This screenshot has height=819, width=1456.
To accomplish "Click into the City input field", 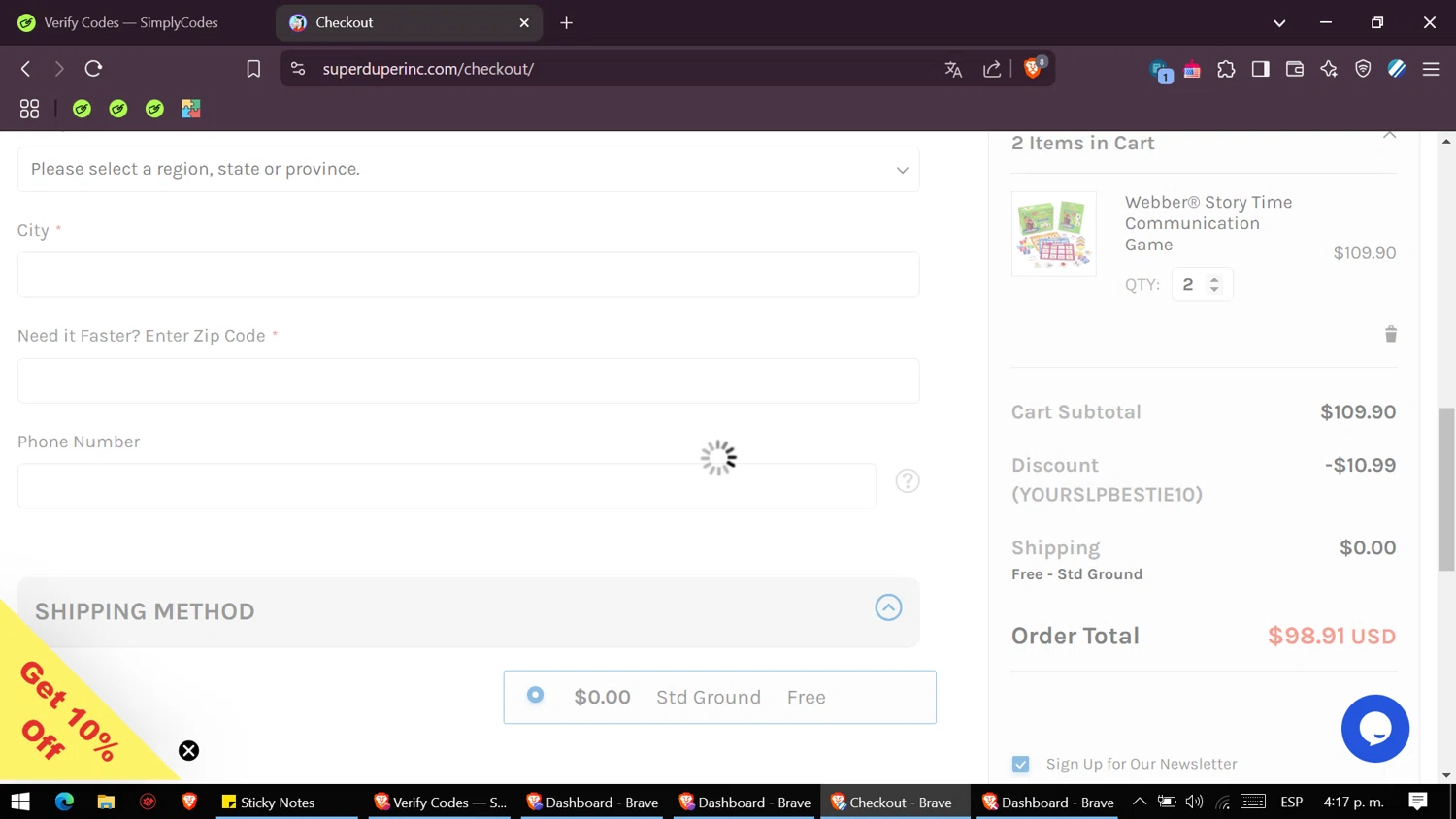I will point(468,275).
